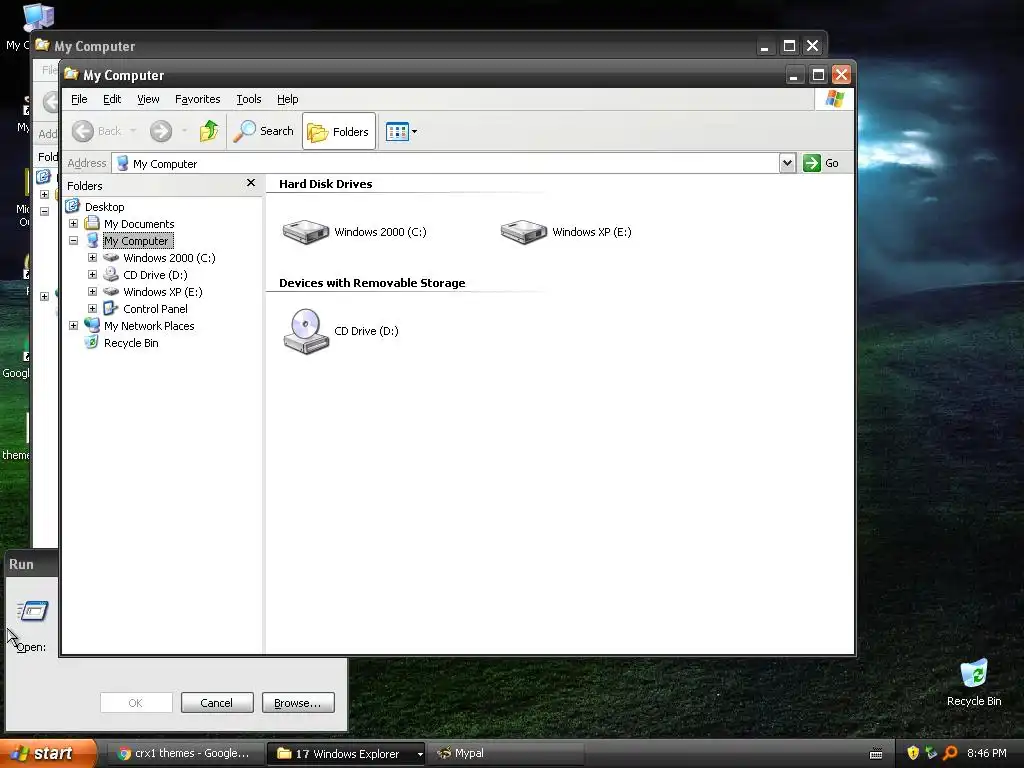Open the Start menu button
Viewport: 1024px width, 768px height.
[x=47, y=754]
